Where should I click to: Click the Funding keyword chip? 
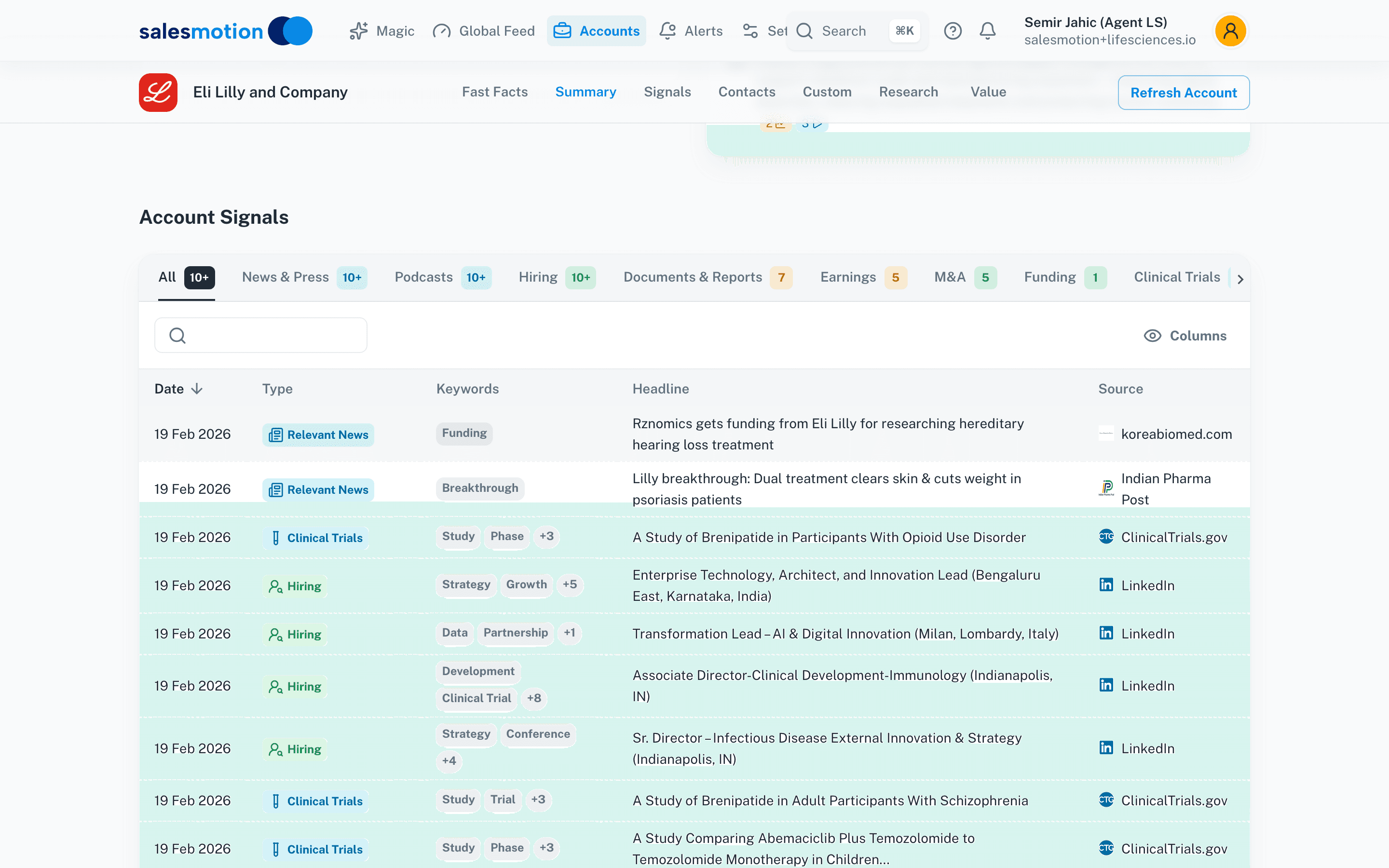464,434
